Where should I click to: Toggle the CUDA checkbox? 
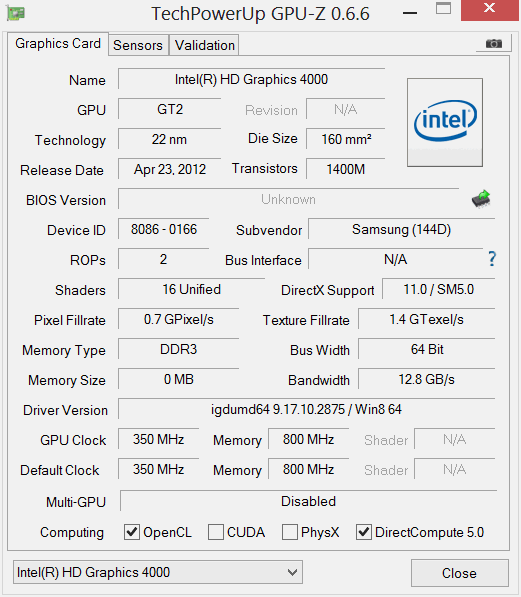(216, 532)
